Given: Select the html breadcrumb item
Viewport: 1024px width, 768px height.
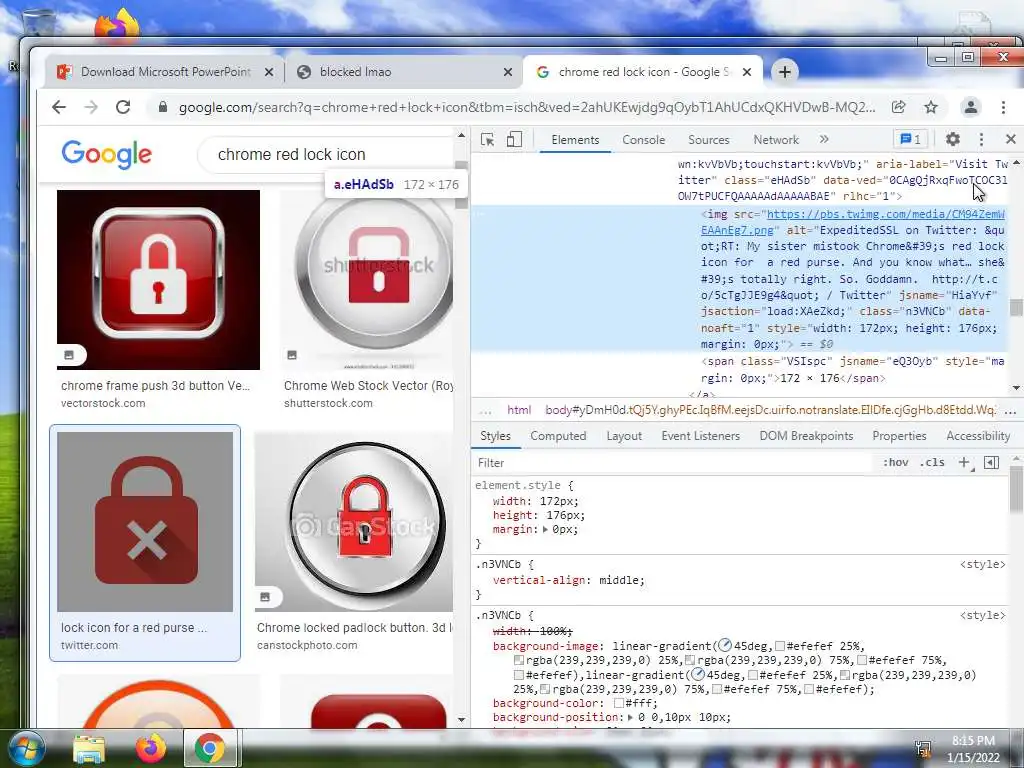Looking at the screenshot, I should (x=519, y=410).
